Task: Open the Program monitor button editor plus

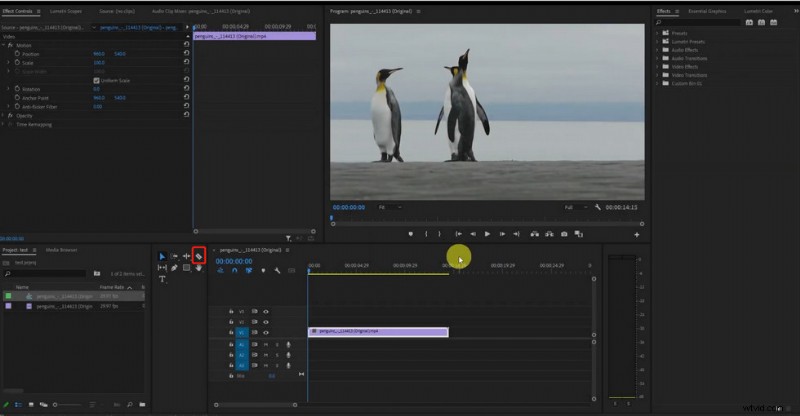Action: click(x=637, y=235)
